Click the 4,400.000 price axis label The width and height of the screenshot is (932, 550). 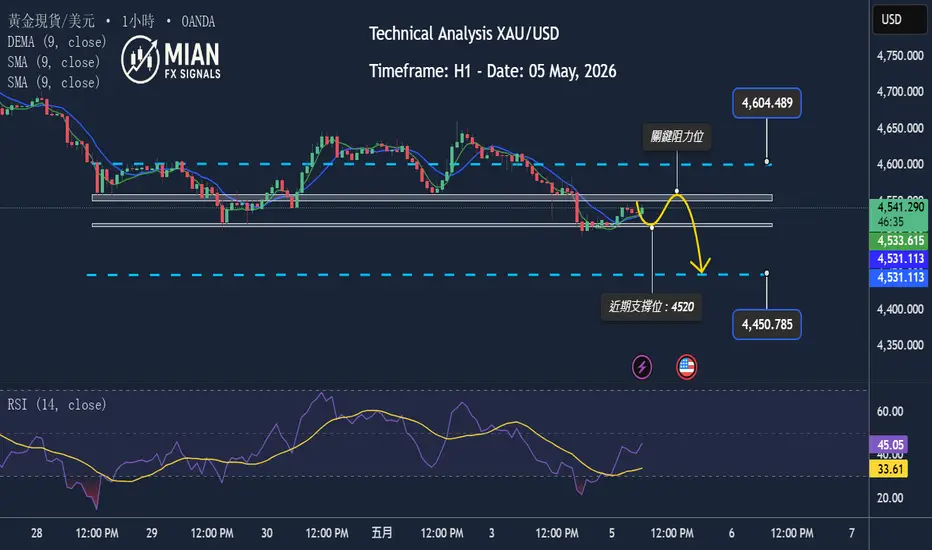click(x=900, y=309)
